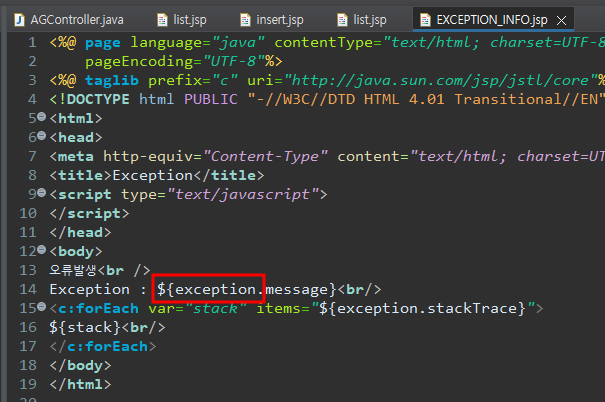Image resolution: width=605 pixels, height=402 pixels.
Task: Switch to the AGController.java editor tab
Action: (69, 20)
